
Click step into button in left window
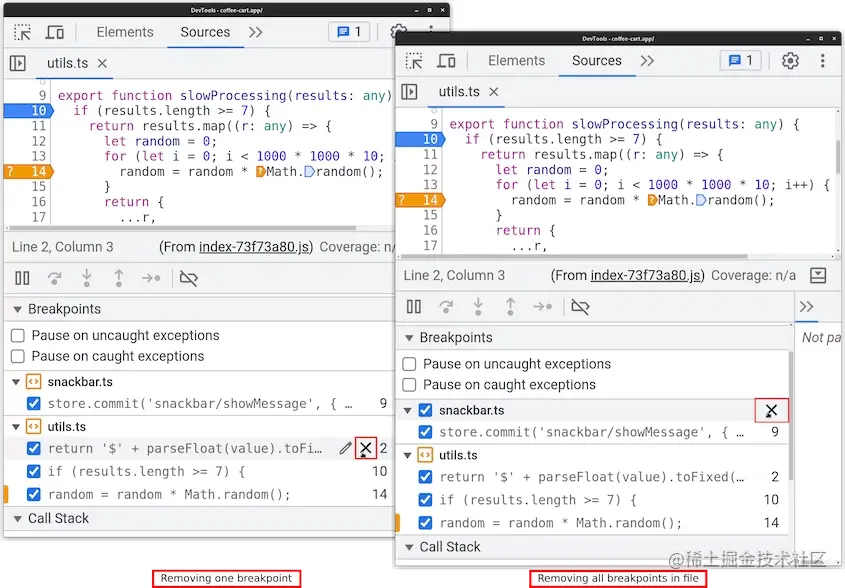point(86,278)
